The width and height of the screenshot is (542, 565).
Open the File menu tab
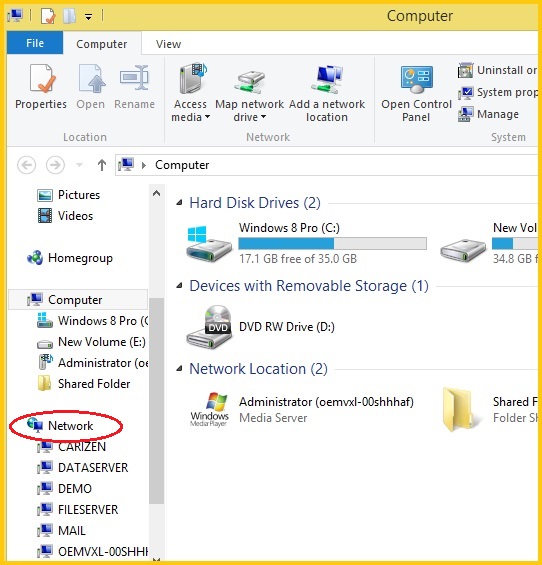pyautogui.click(x=35, y=43)
